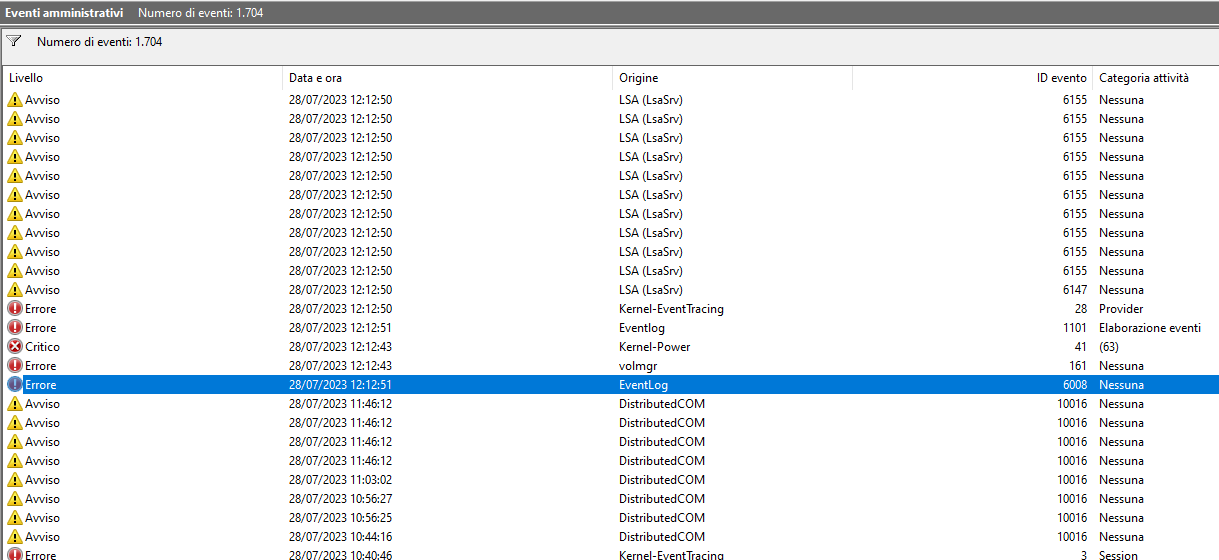Click Eventlog source in the 1101 row
This screenshot has width=1219, height=560.
(x=642, y=328)
